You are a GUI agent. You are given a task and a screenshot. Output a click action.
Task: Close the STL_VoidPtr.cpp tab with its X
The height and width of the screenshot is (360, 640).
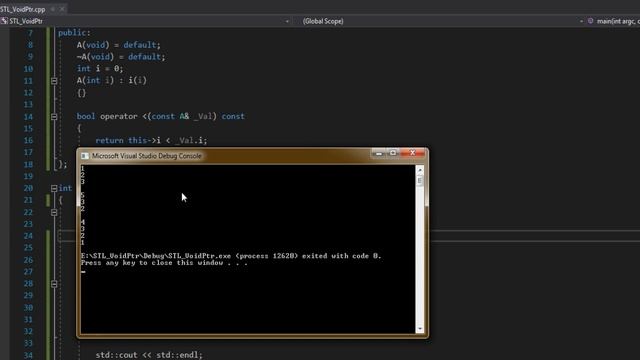click(x=62, y=9)
